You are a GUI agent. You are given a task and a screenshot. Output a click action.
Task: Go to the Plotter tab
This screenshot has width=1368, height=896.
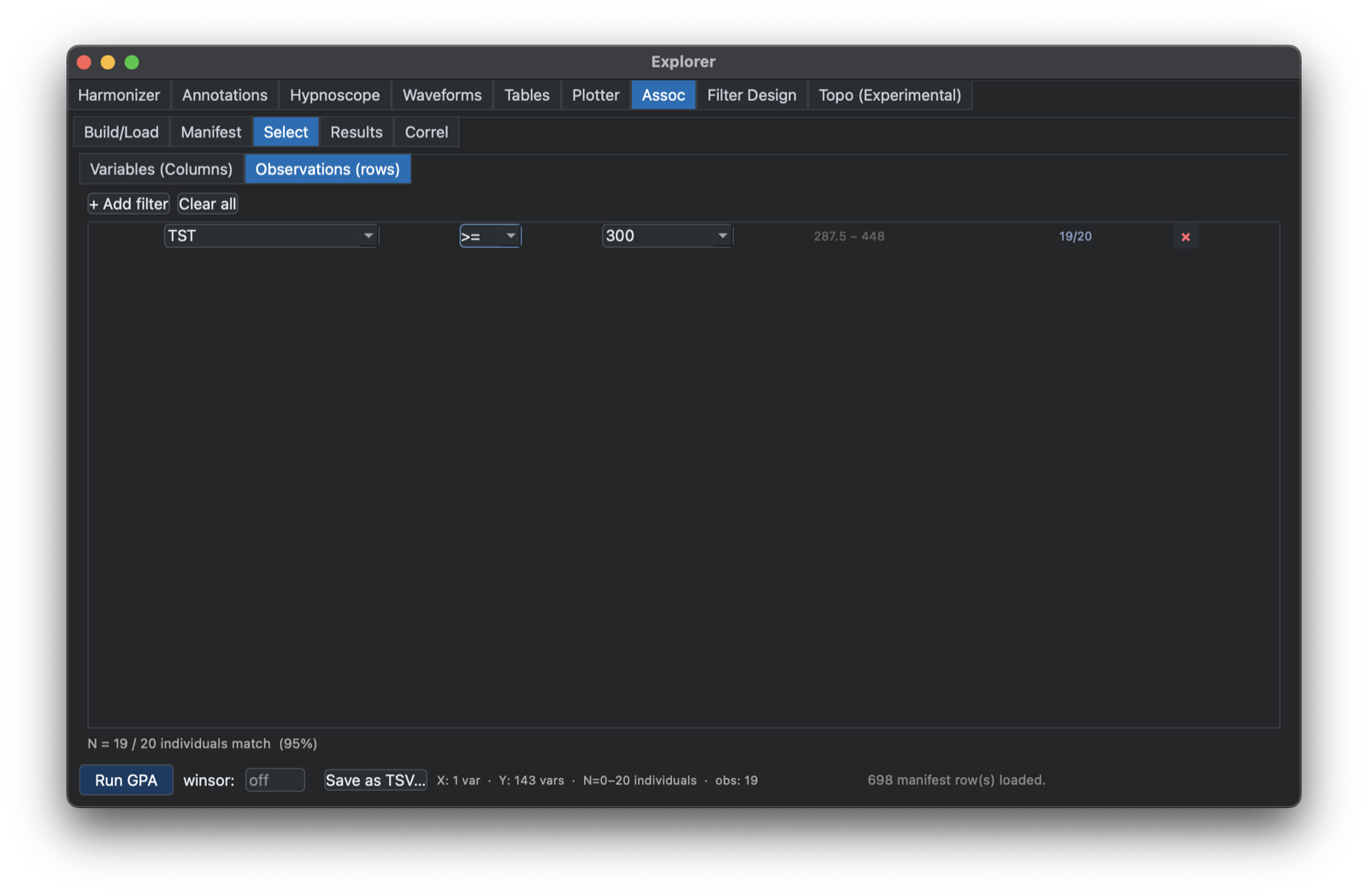(596, 95)
